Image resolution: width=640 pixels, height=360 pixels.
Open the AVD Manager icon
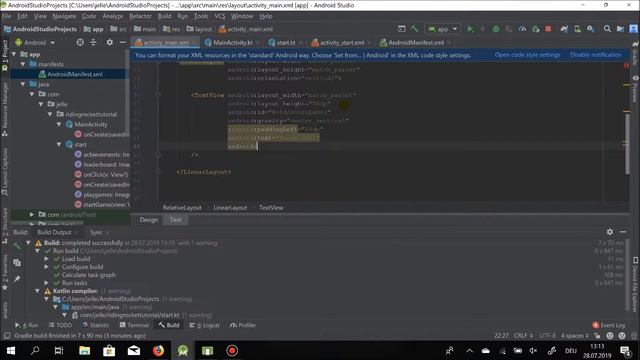[578, 29]
